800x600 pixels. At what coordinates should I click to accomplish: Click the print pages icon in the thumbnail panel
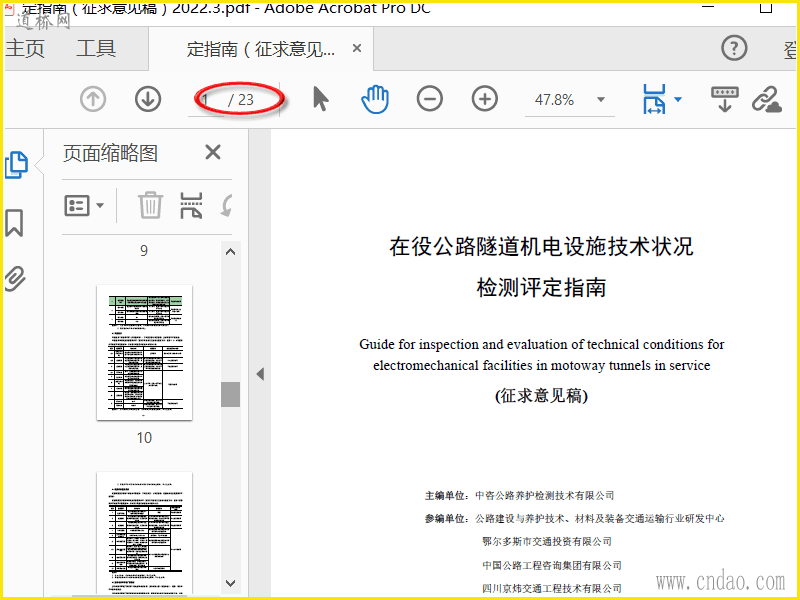point(191,206)
